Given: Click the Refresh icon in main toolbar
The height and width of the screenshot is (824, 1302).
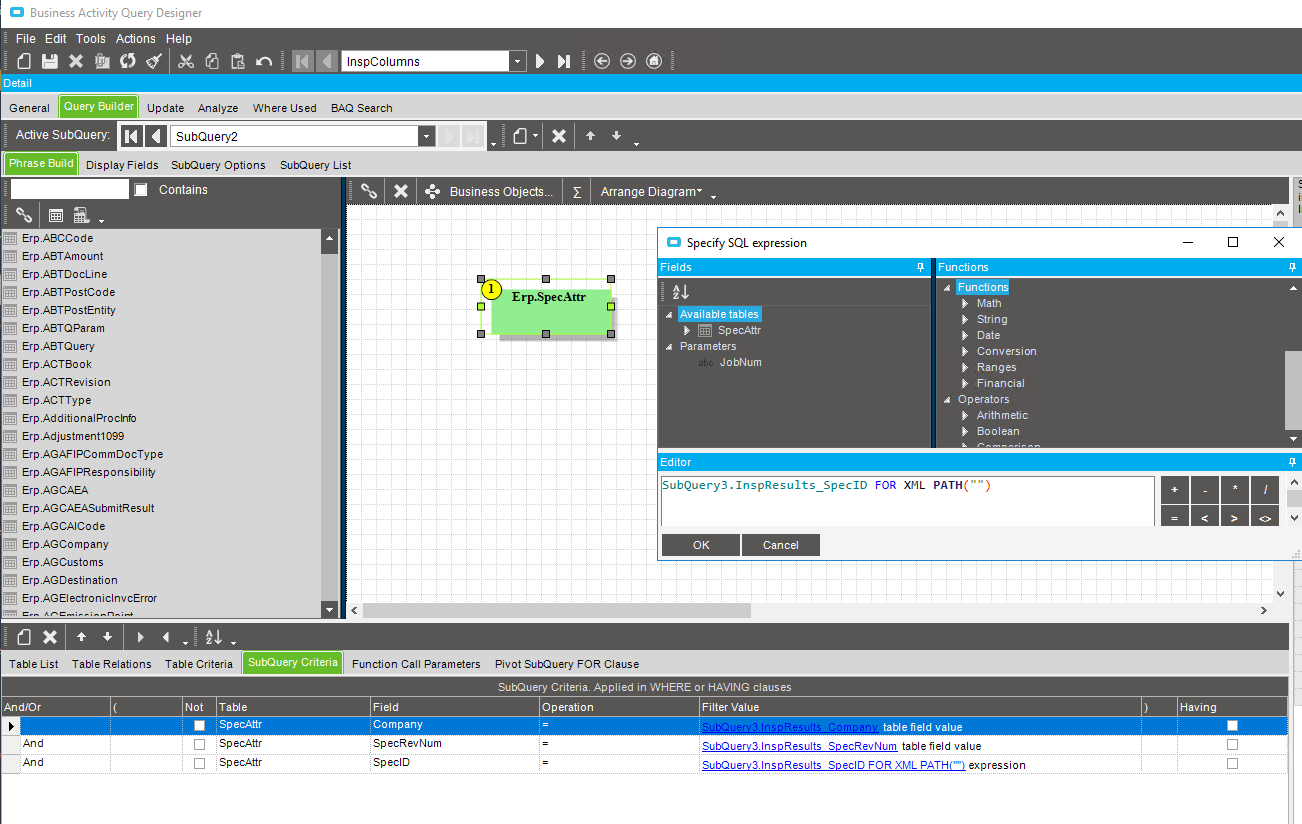Looking at the screenshot, I should point(128,61).
